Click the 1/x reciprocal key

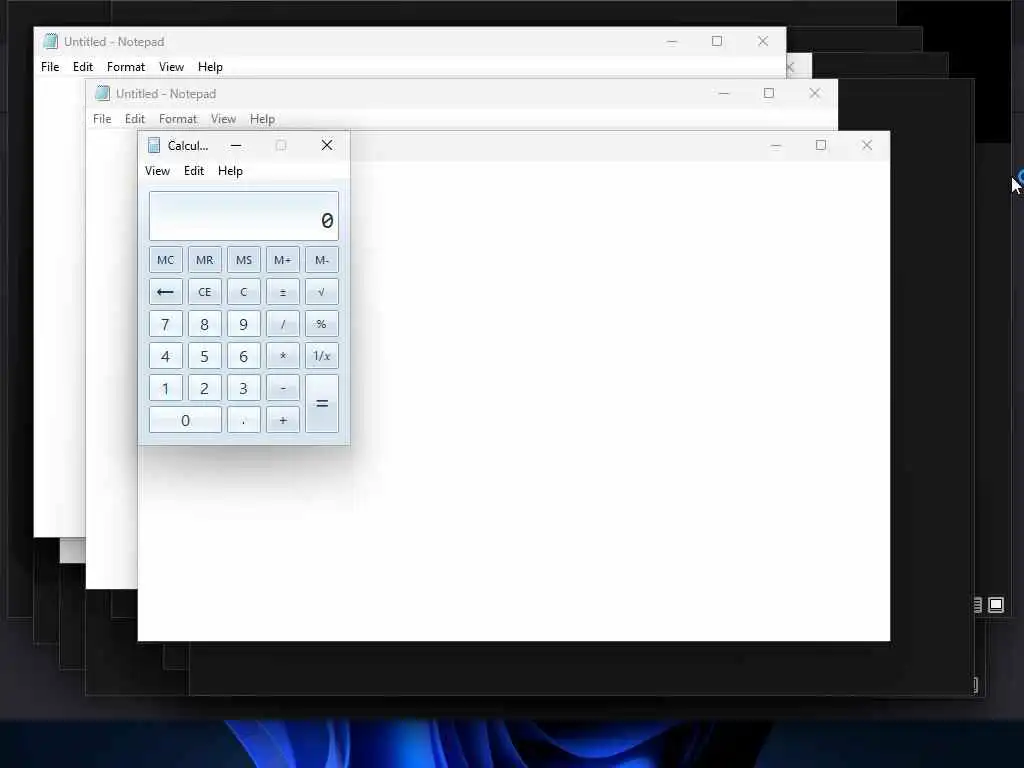click(x=322, y=356)
